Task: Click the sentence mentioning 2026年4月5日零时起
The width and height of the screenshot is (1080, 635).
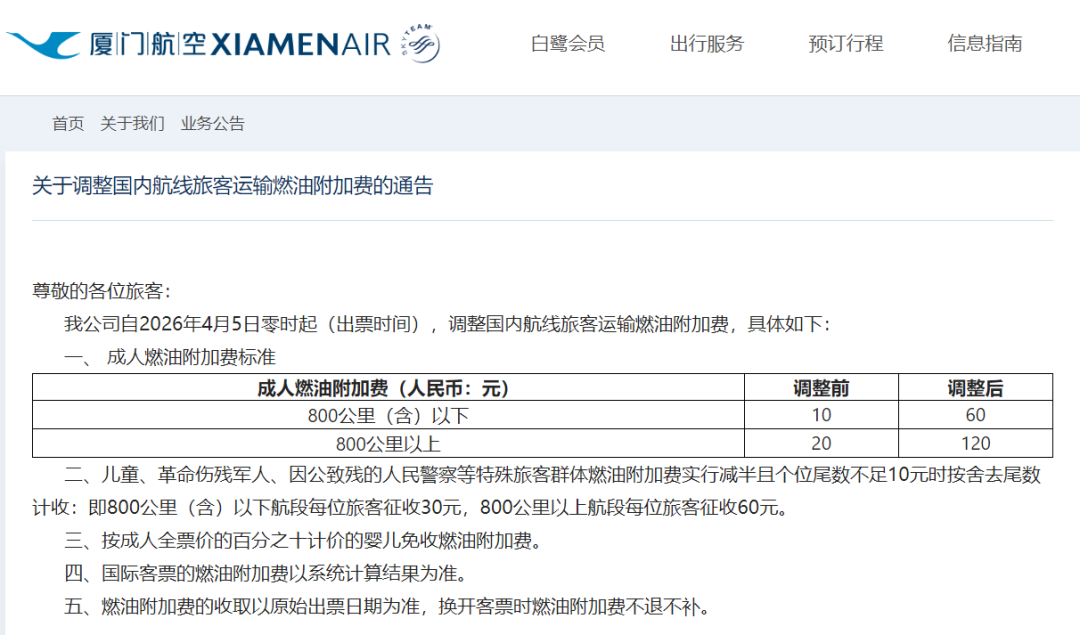Action: [x=448, y=324]
